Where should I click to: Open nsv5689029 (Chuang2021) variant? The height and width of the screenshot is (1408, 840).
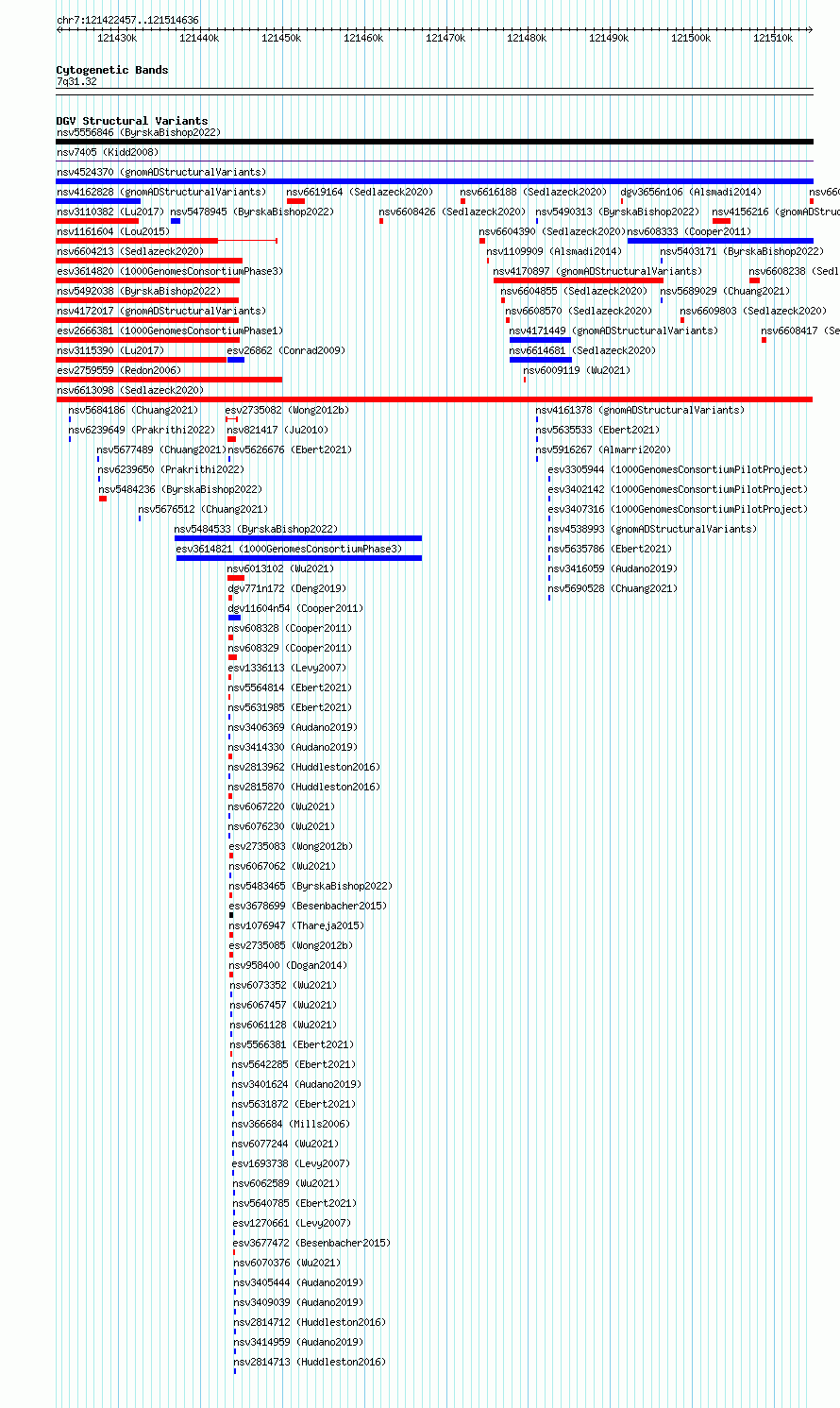725,291
